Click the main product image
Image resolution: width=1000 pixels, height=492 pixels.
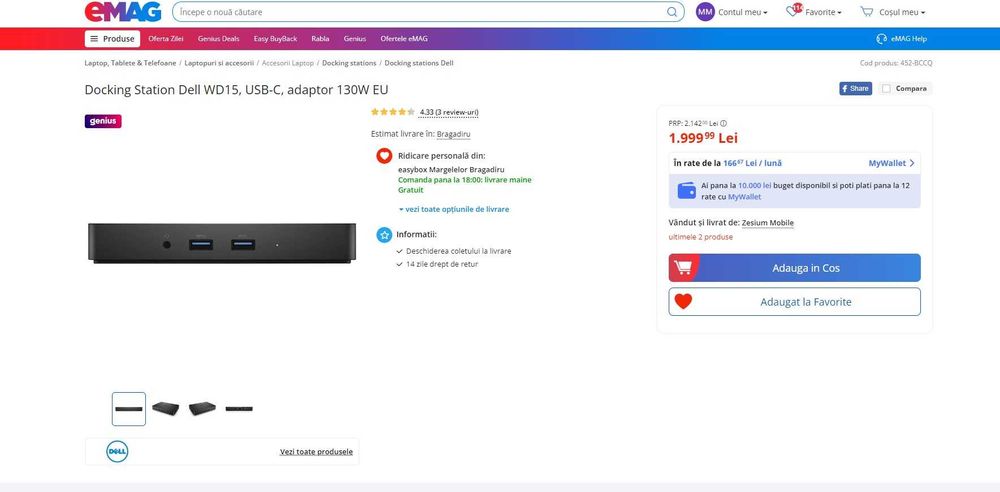221,243
